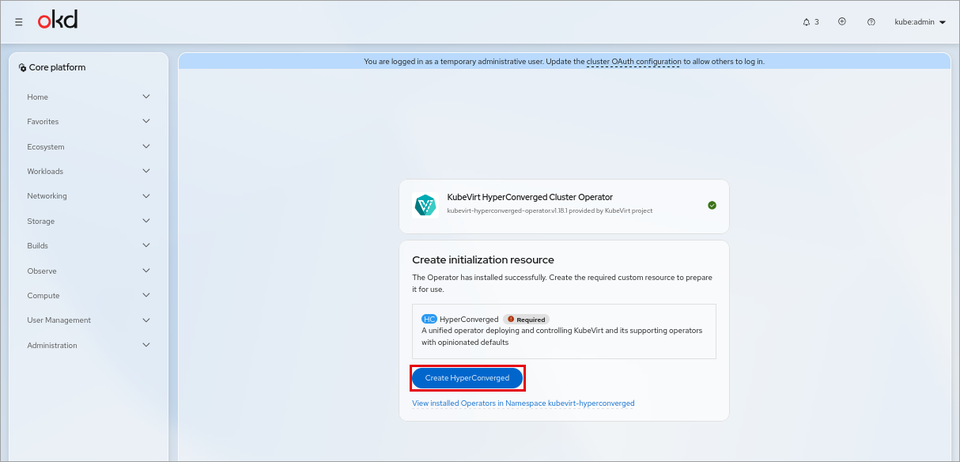Click Create HyperConverged button

[x=467, y=378]
